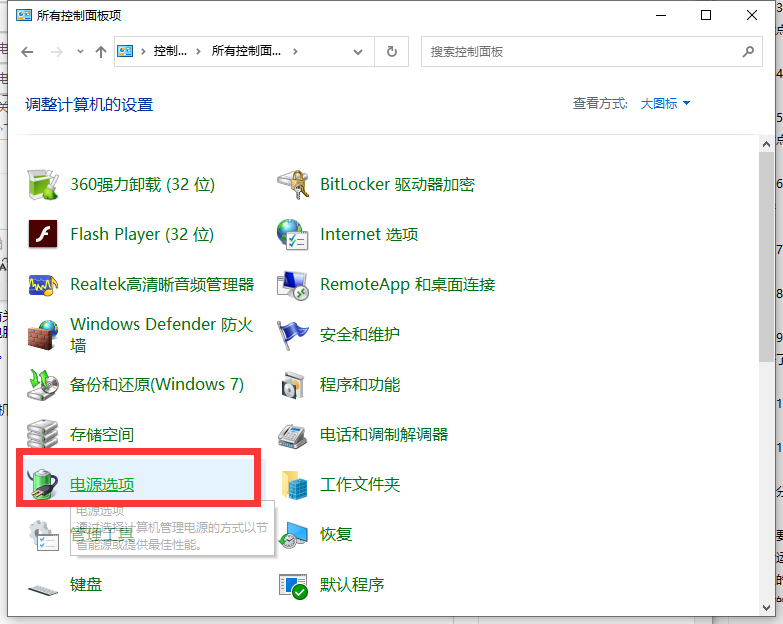Click the Flash Player icon
The width and height of the screenshot is (783, 624).
click(x=43, y=234)
